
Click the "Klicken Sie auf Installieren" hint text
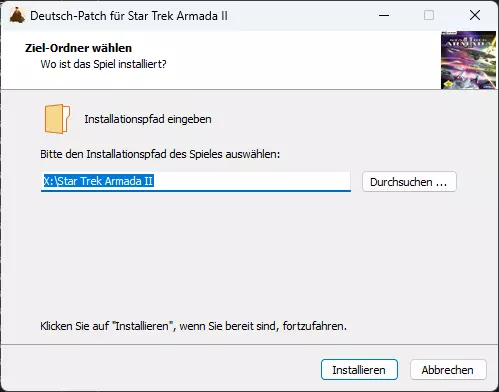coord(193,326)
